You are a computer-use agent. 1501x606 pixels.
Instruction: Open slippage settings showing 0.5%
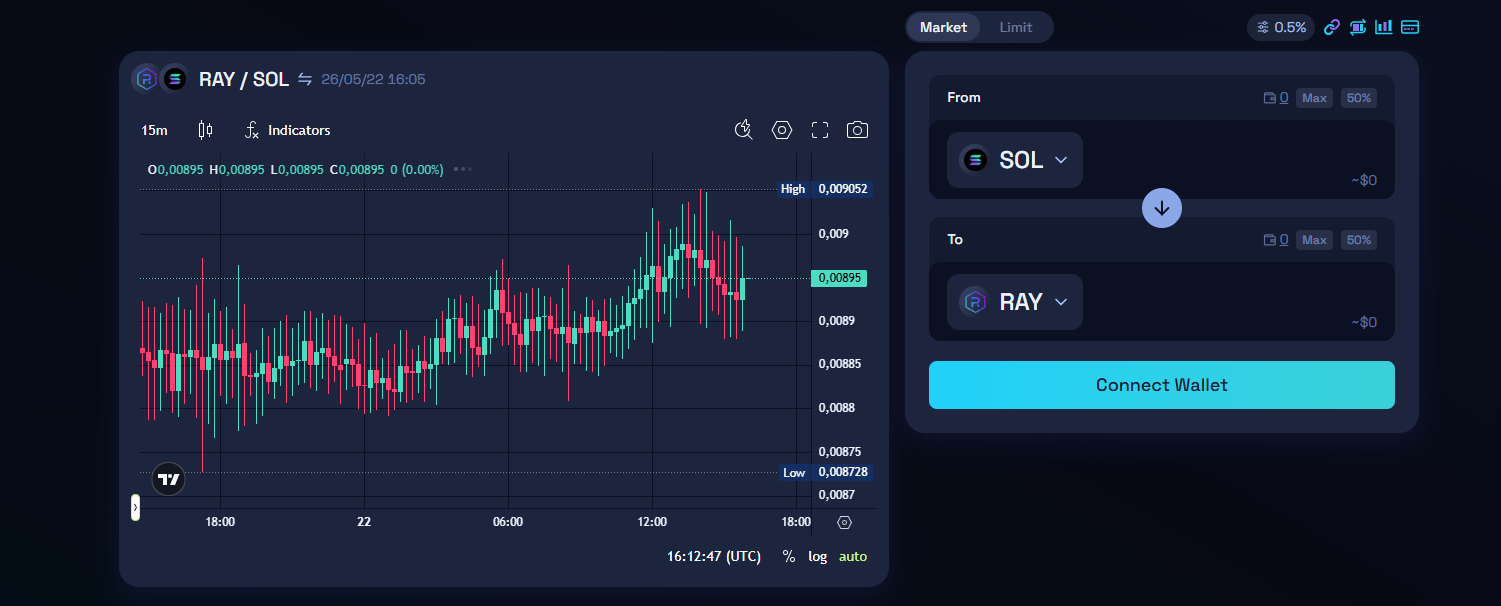coord(1281,27)
